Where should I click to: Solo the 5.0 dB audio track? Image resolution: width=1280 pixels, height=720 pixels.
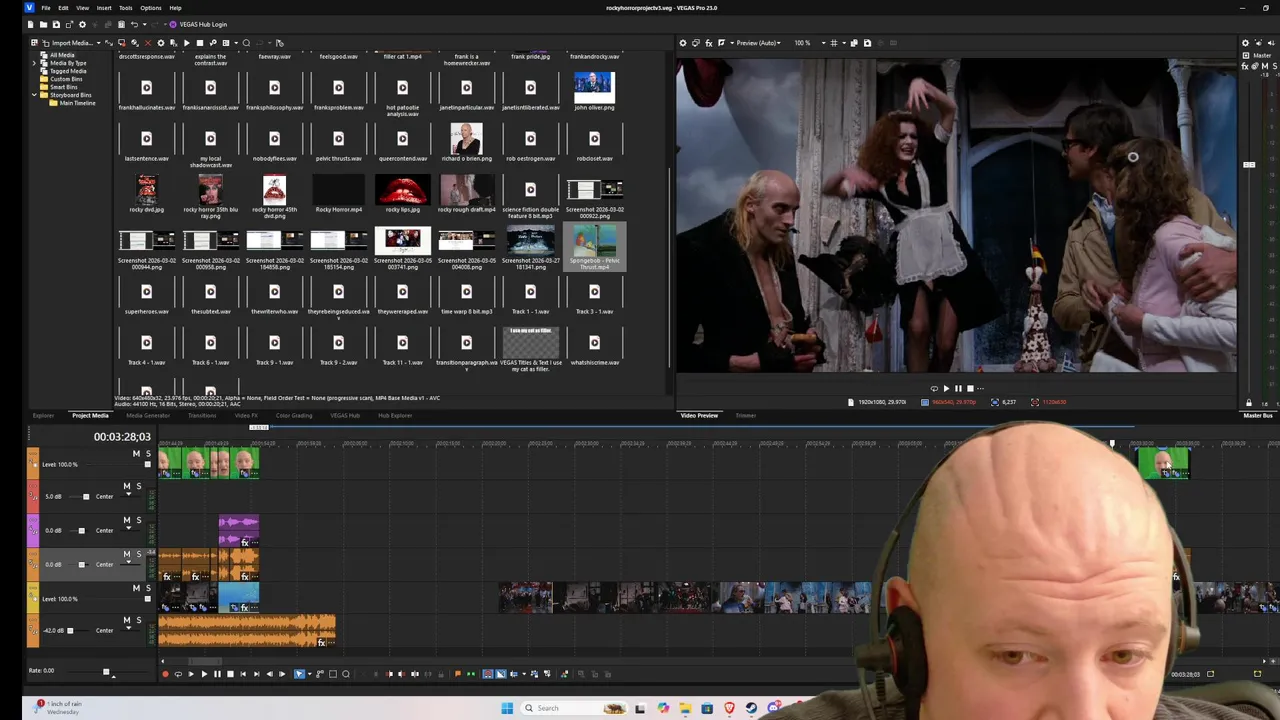point(139,487)
